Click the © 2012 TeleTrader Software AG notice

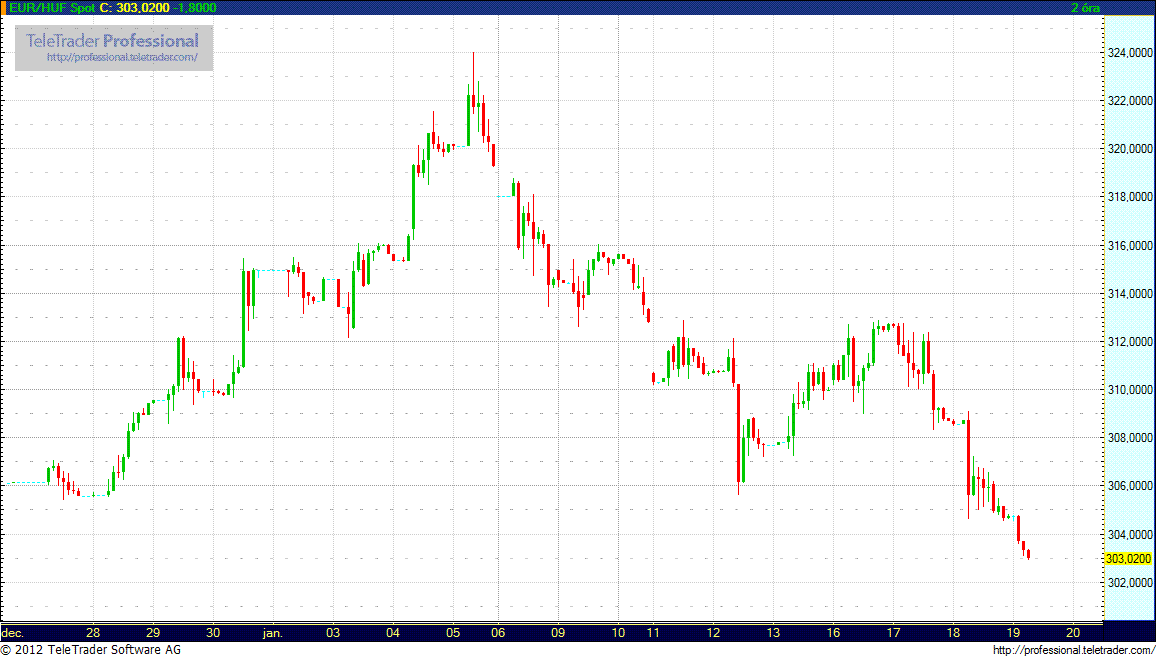click(x=91, y=650)
